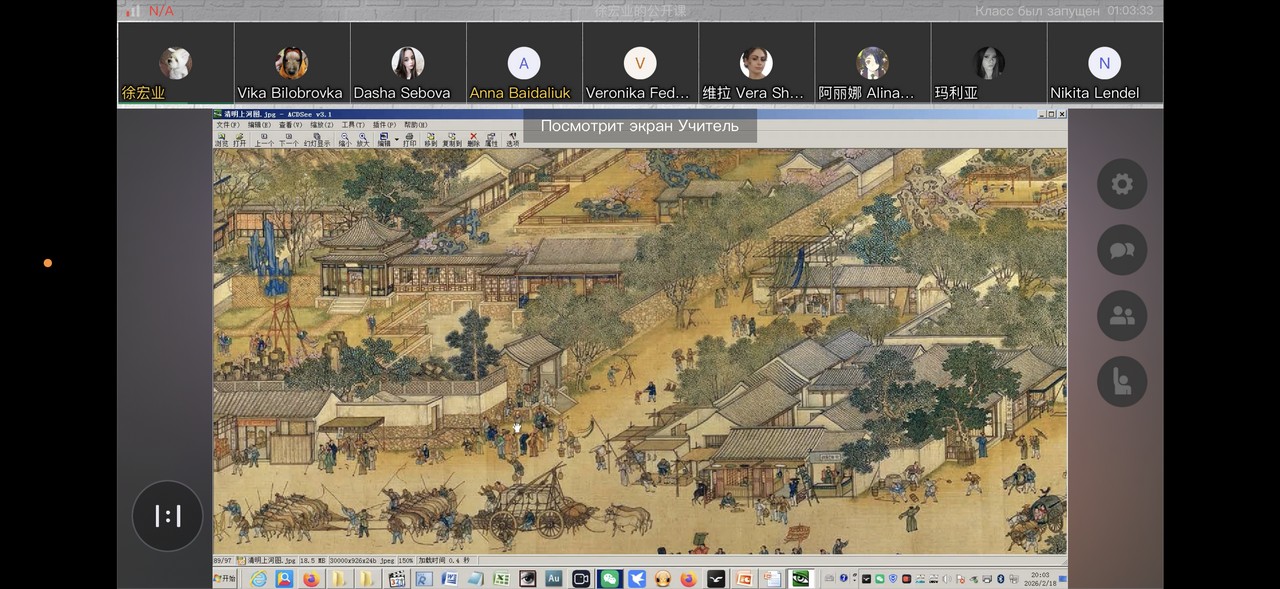Open WeChat from the Windows taskbar
This screenshot has height=589, width=1280.
[609, 578]
